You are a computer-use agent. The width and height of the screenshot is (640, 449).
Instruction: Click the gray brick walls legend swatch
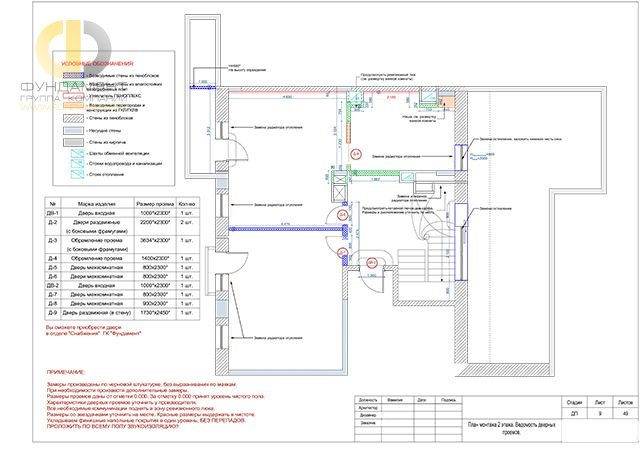73,142
